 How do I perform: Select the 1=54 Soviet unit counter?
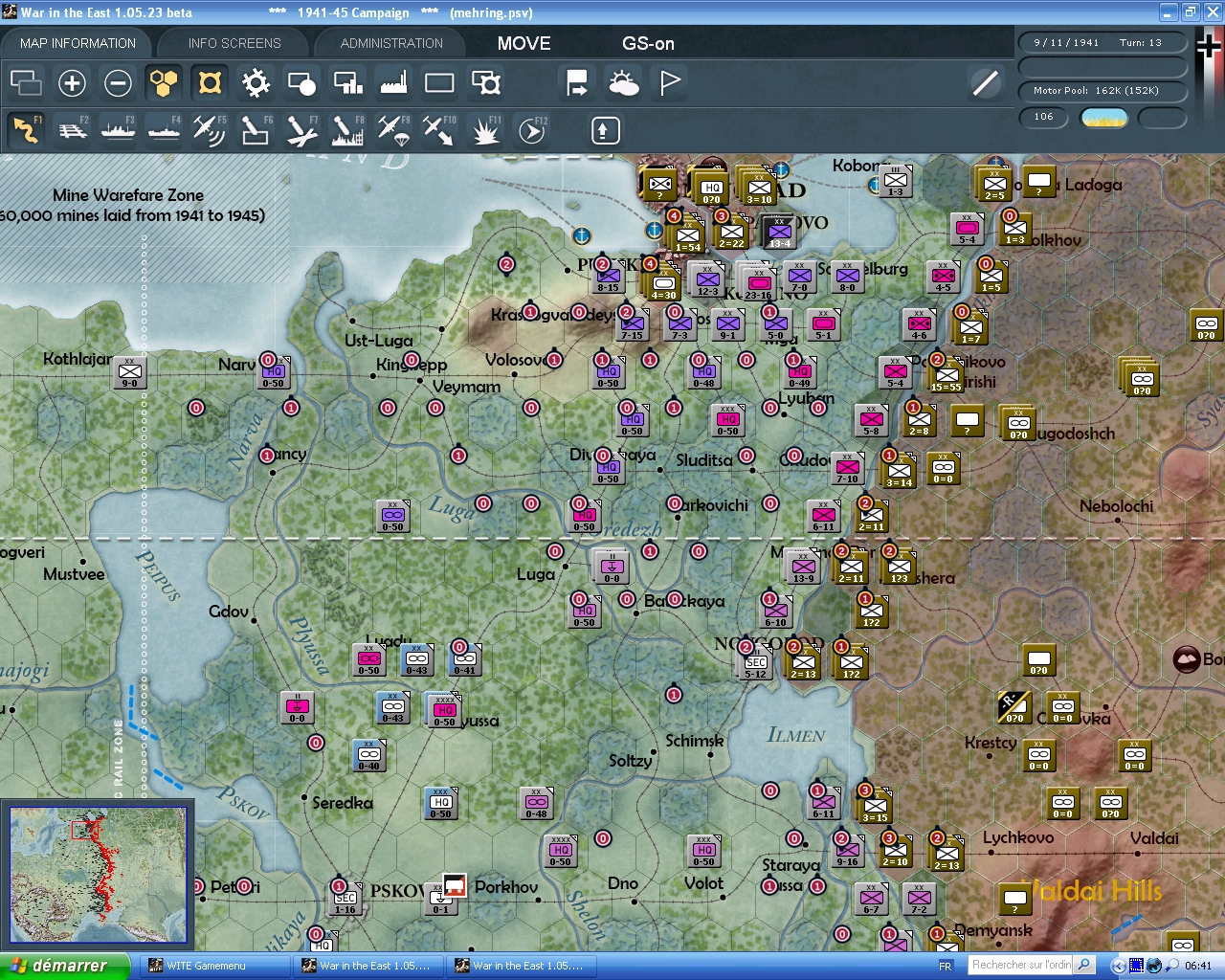tap(687, 235)
